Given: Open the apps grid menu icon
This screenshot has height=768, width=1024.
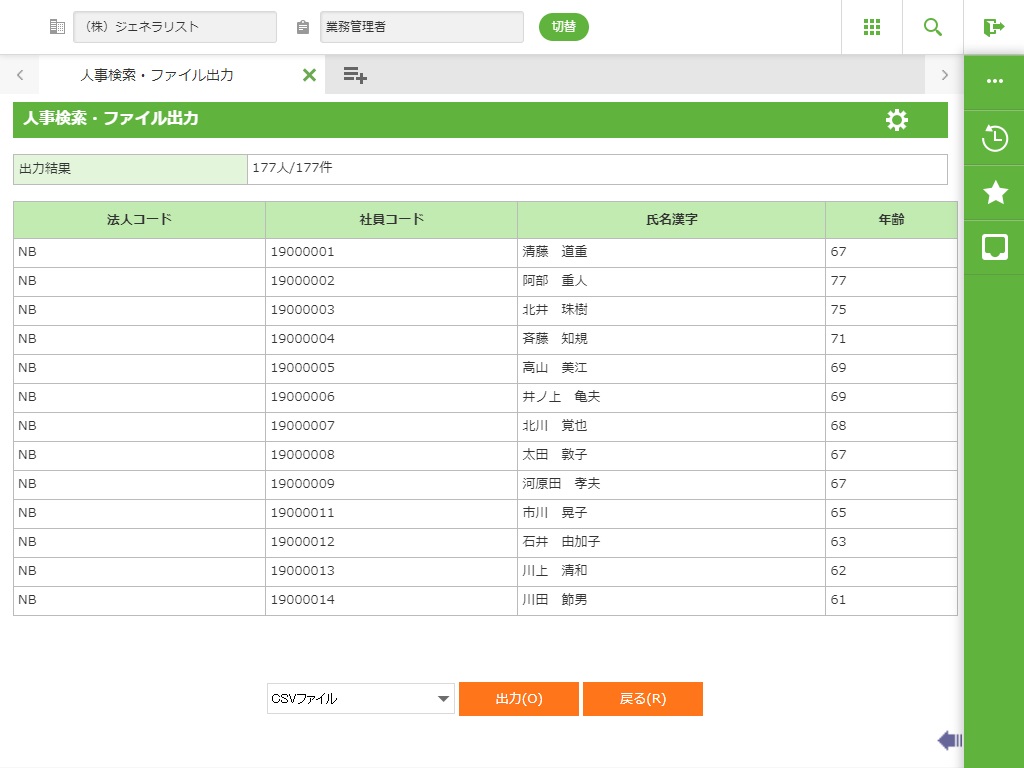Looking at the screenshot, I should coord(871,27).
